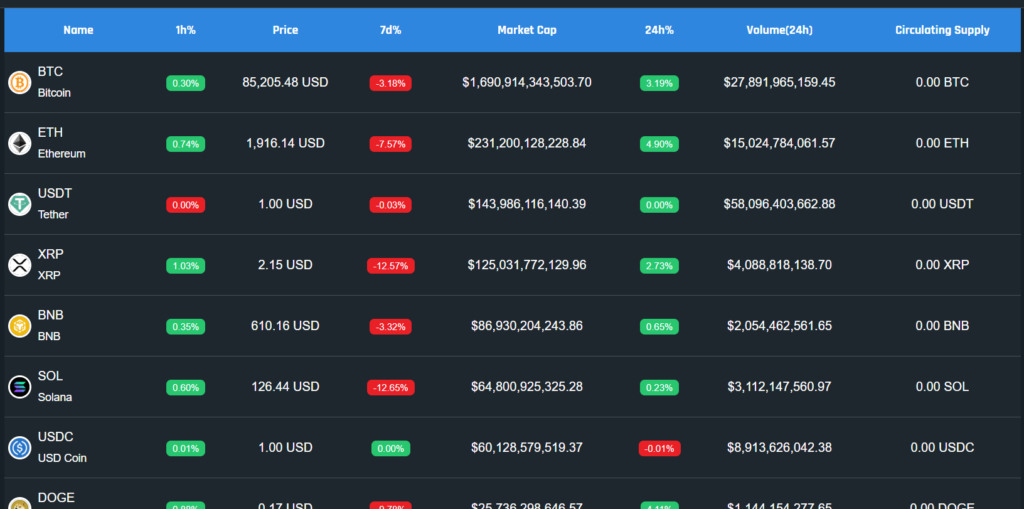Select the Ethereum name label
The height and width of the screenshot is (509, 1024).
pos(61,154)
